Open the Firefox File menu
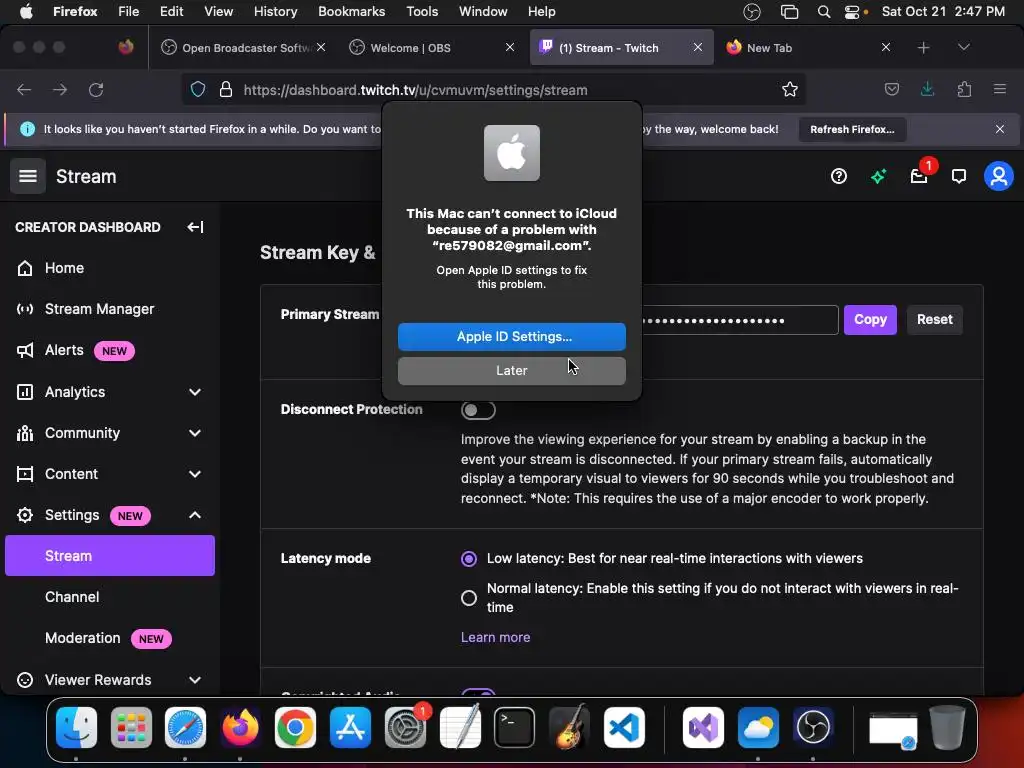The height and width of the screenshot is (768, 1024). pos(129,12)
